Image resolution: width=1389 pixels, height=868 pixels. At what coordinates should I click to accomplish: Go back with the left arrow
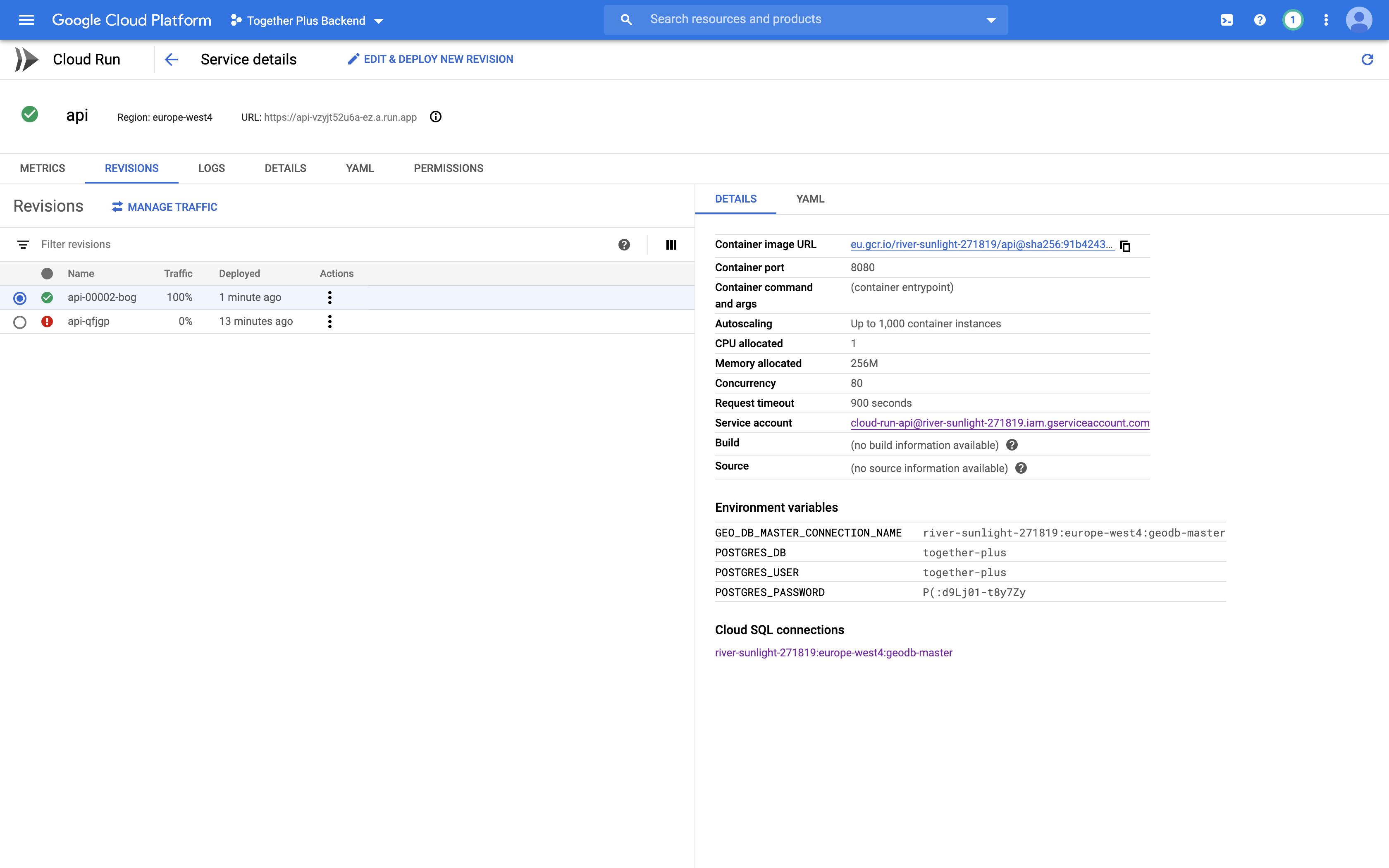point(171,60)
